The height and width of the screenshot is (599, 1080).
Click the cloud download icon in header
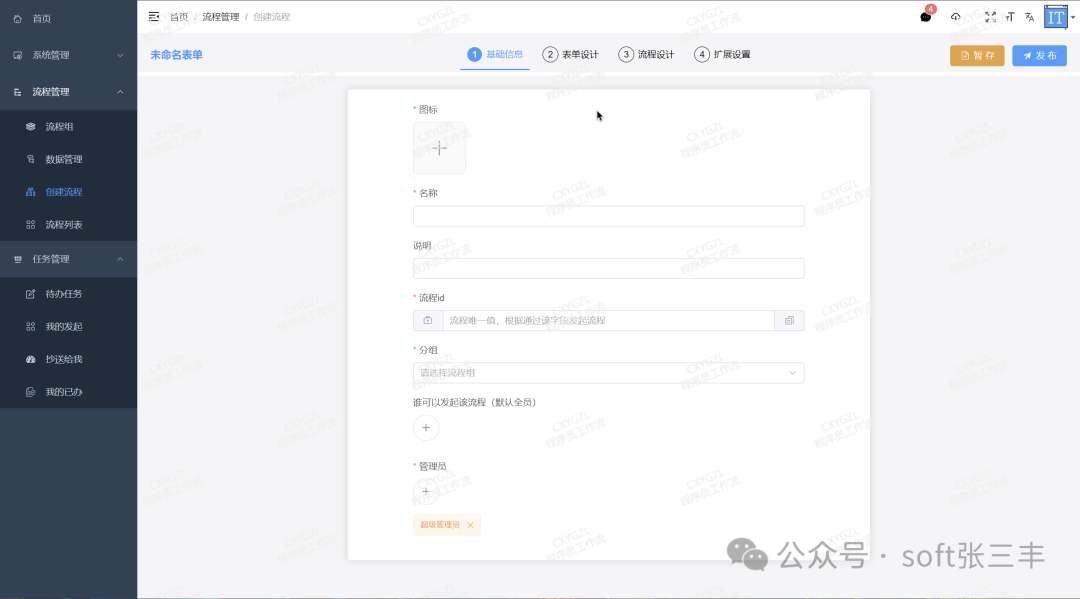point(955,17)
